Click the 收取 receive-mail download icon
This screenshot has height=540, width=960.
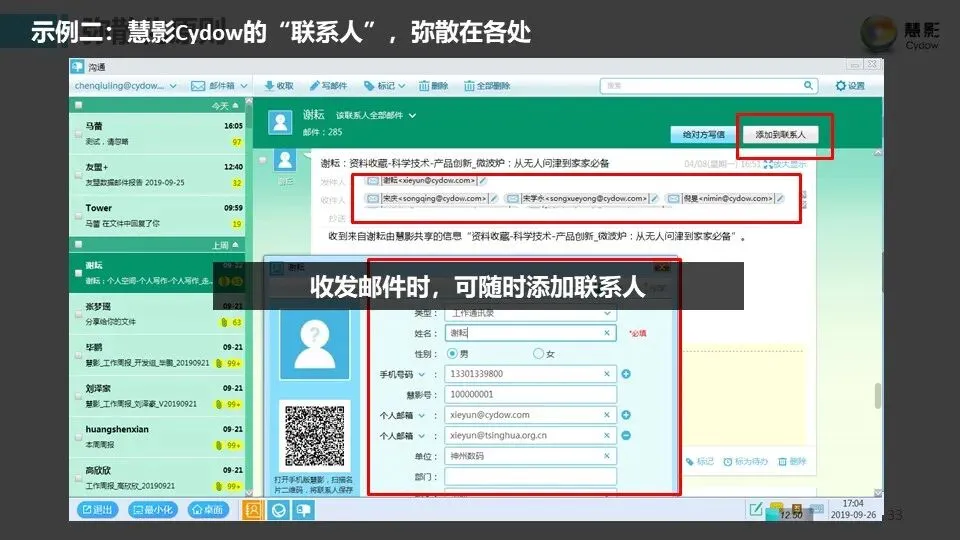pyautogui.click(x=269, y=86)
